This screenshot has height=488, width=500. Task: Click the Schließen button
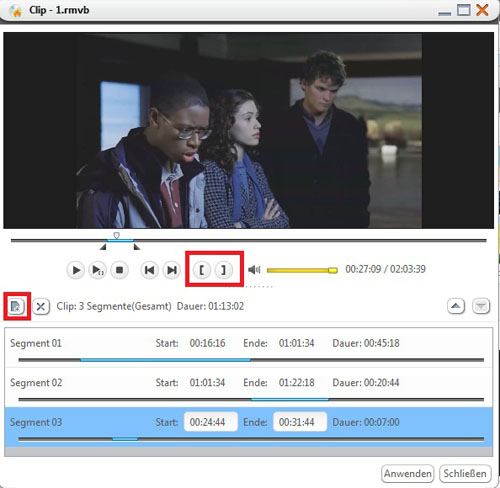[465, 473]
